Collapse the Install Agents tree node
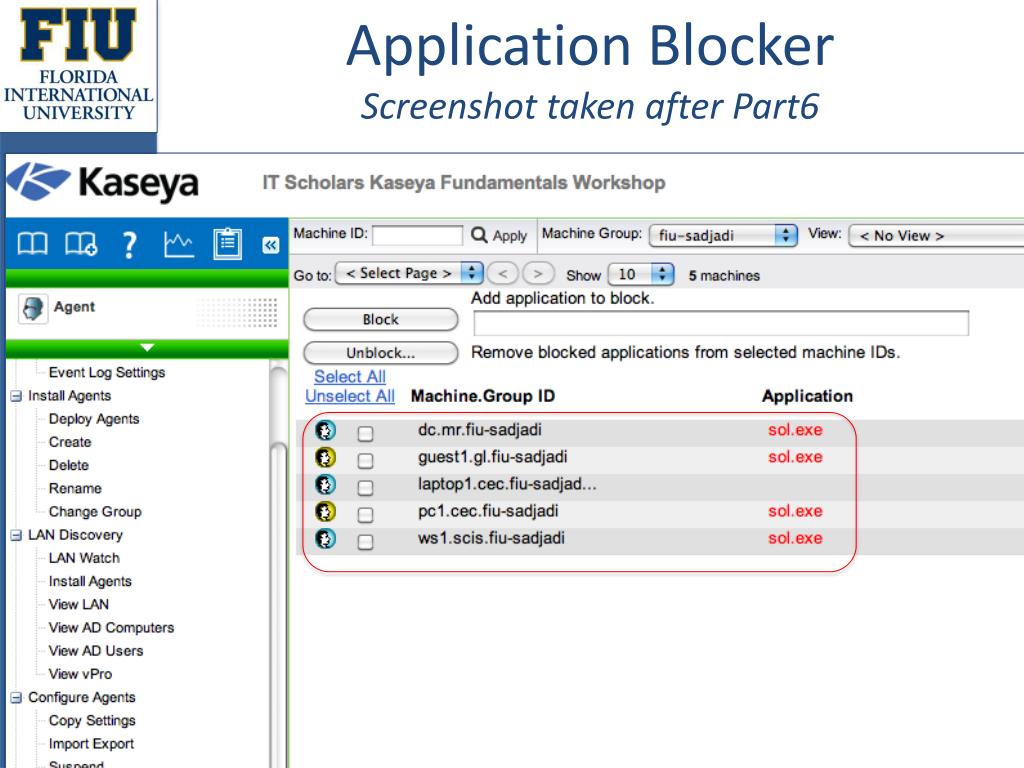This screenshot has width=1024, height=768. (16, 396)
